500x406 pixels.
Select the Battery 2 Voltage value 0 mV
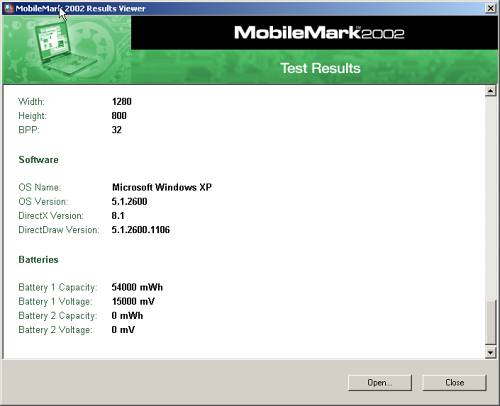click(x=123, y=330)
